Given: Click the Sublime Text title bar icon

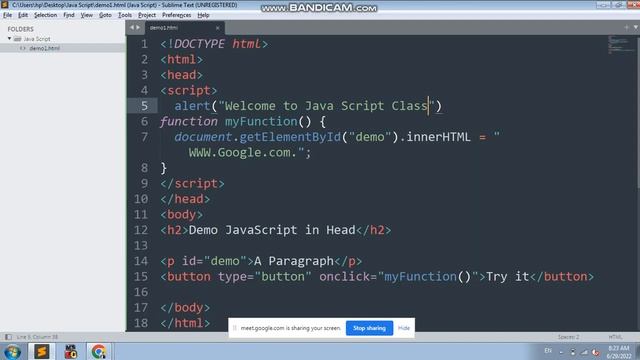Looking at the screenshot, I should [5, 5].
